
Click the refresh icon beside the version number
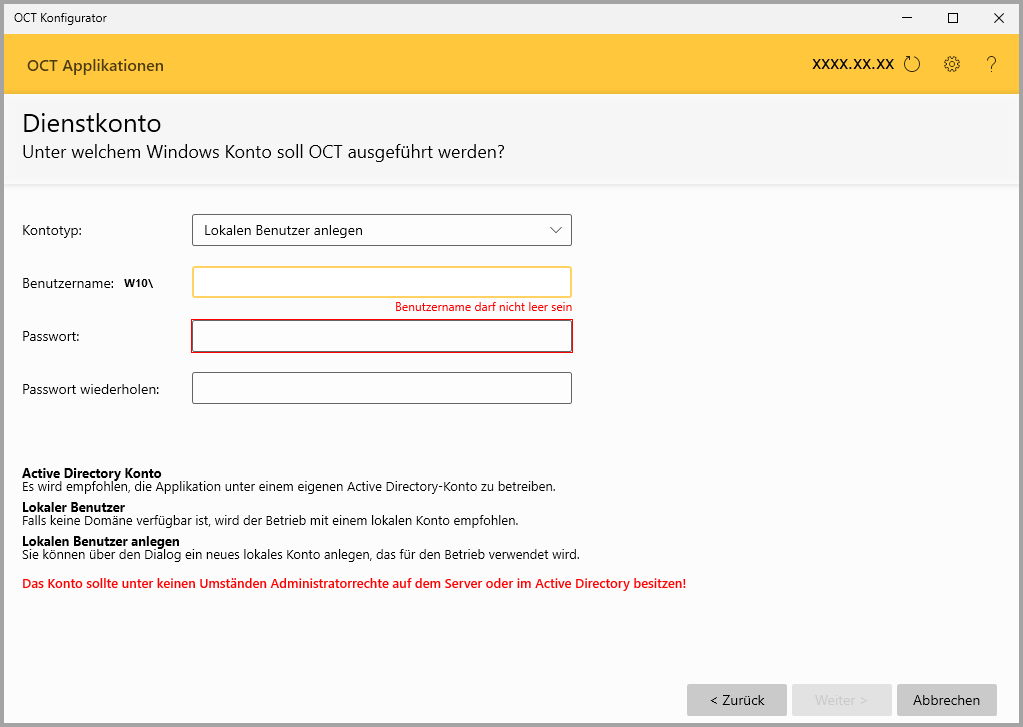pos(911,65)
